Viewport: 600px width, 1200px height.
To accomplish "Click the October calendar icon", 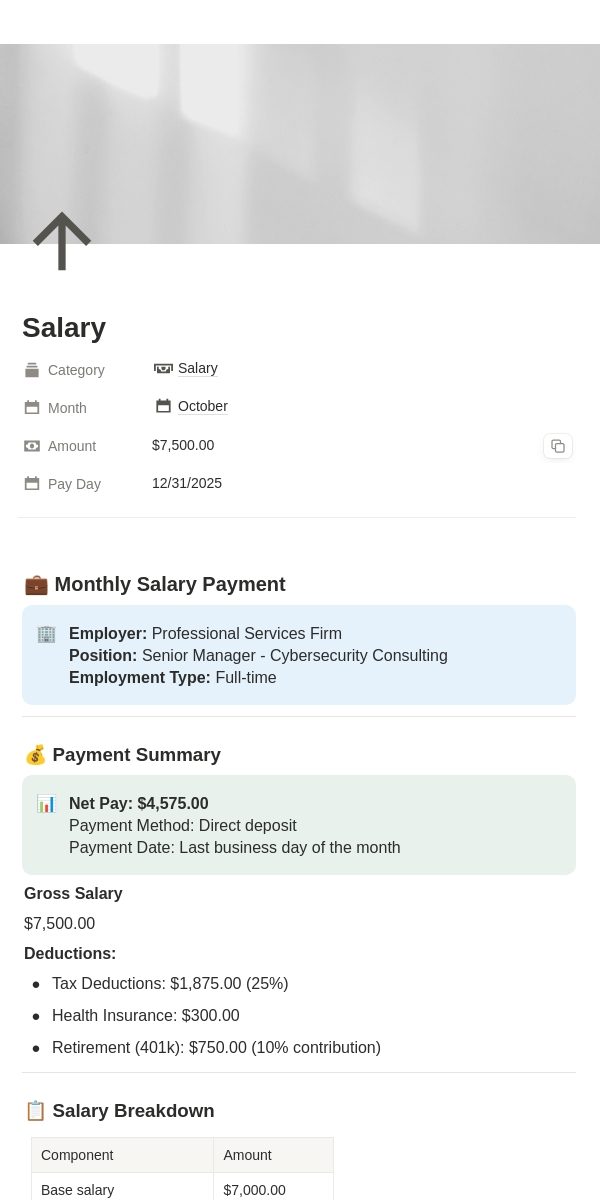I will coord(163,406).
